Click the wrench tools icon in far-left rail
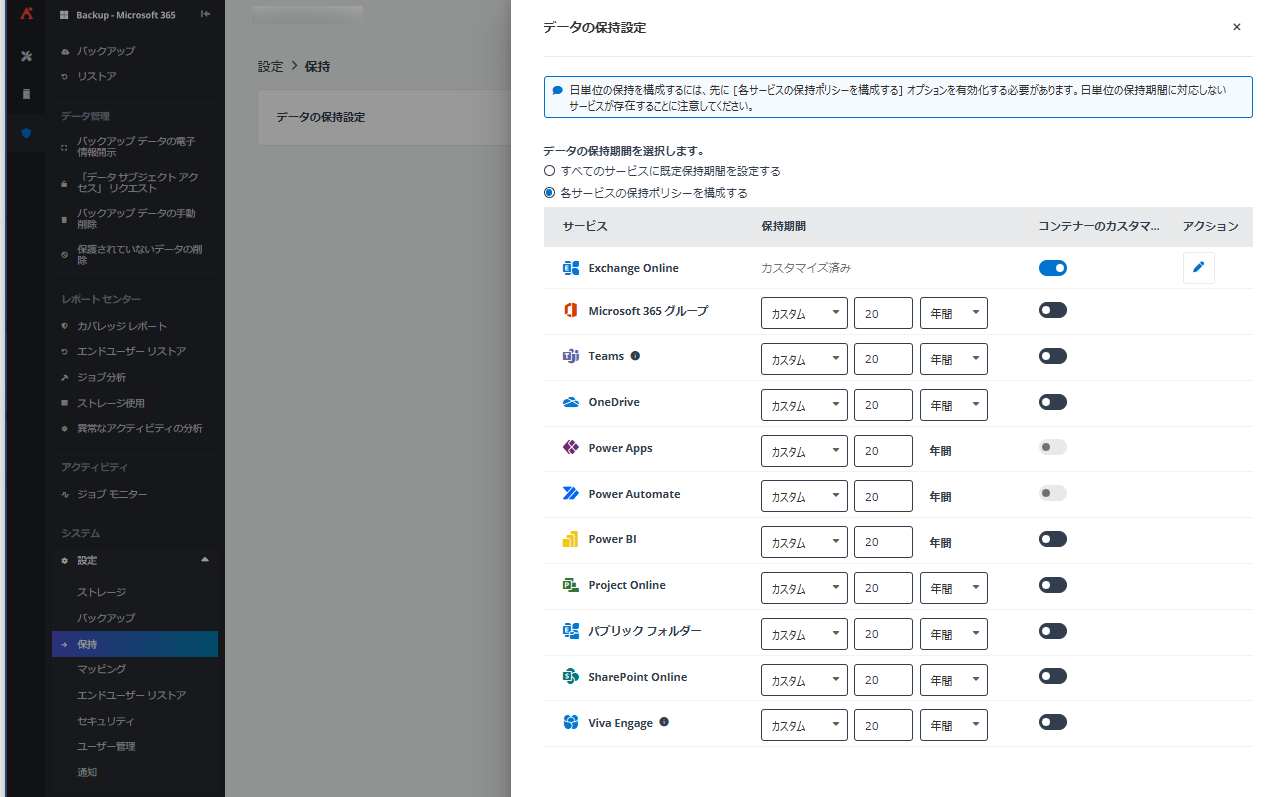Screen dimensions: 1266x797 pos(26,56)
